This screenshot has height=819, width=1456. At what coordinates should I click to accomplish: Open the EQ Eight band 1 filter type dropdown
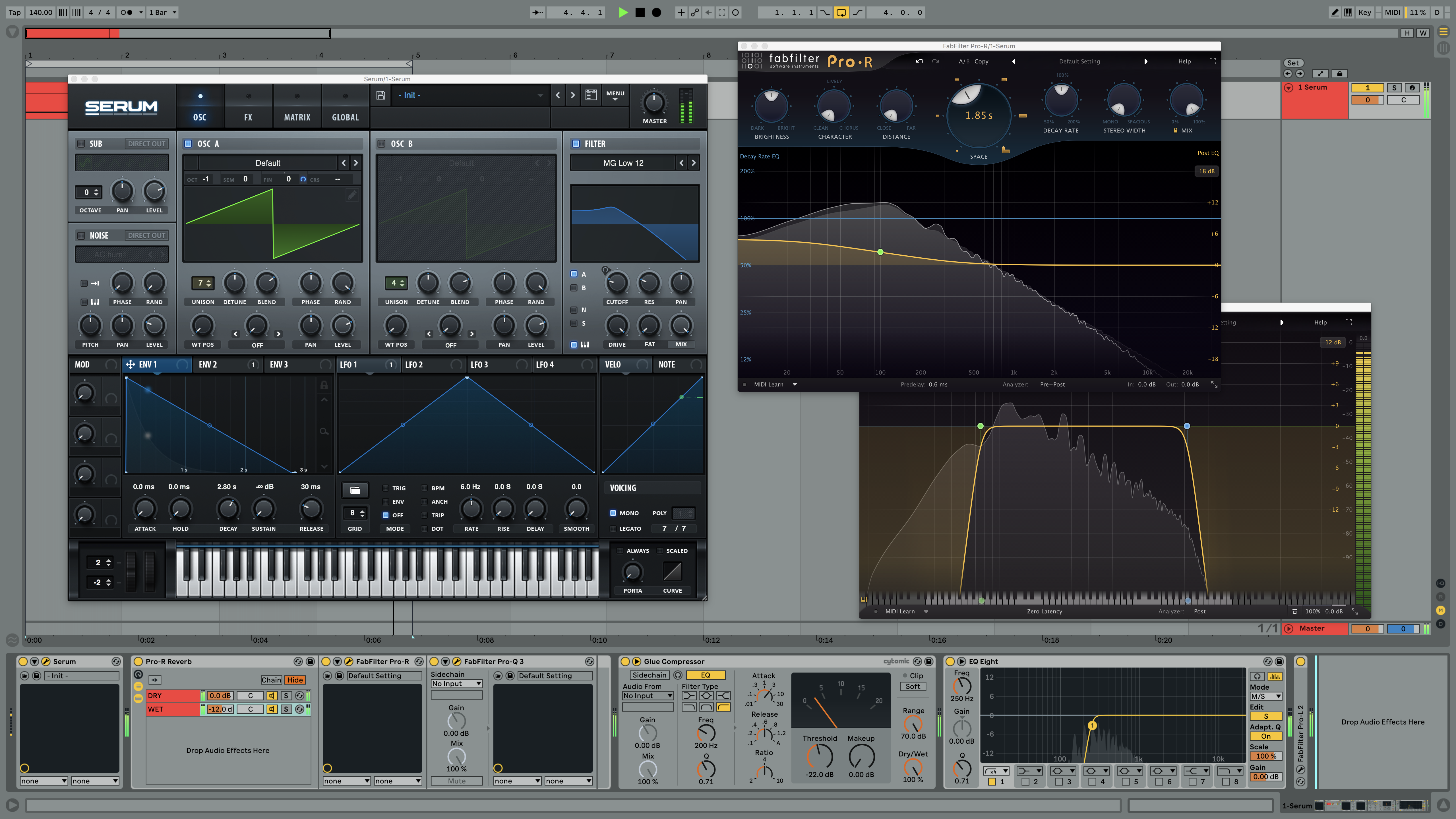(x=996, y=771)
